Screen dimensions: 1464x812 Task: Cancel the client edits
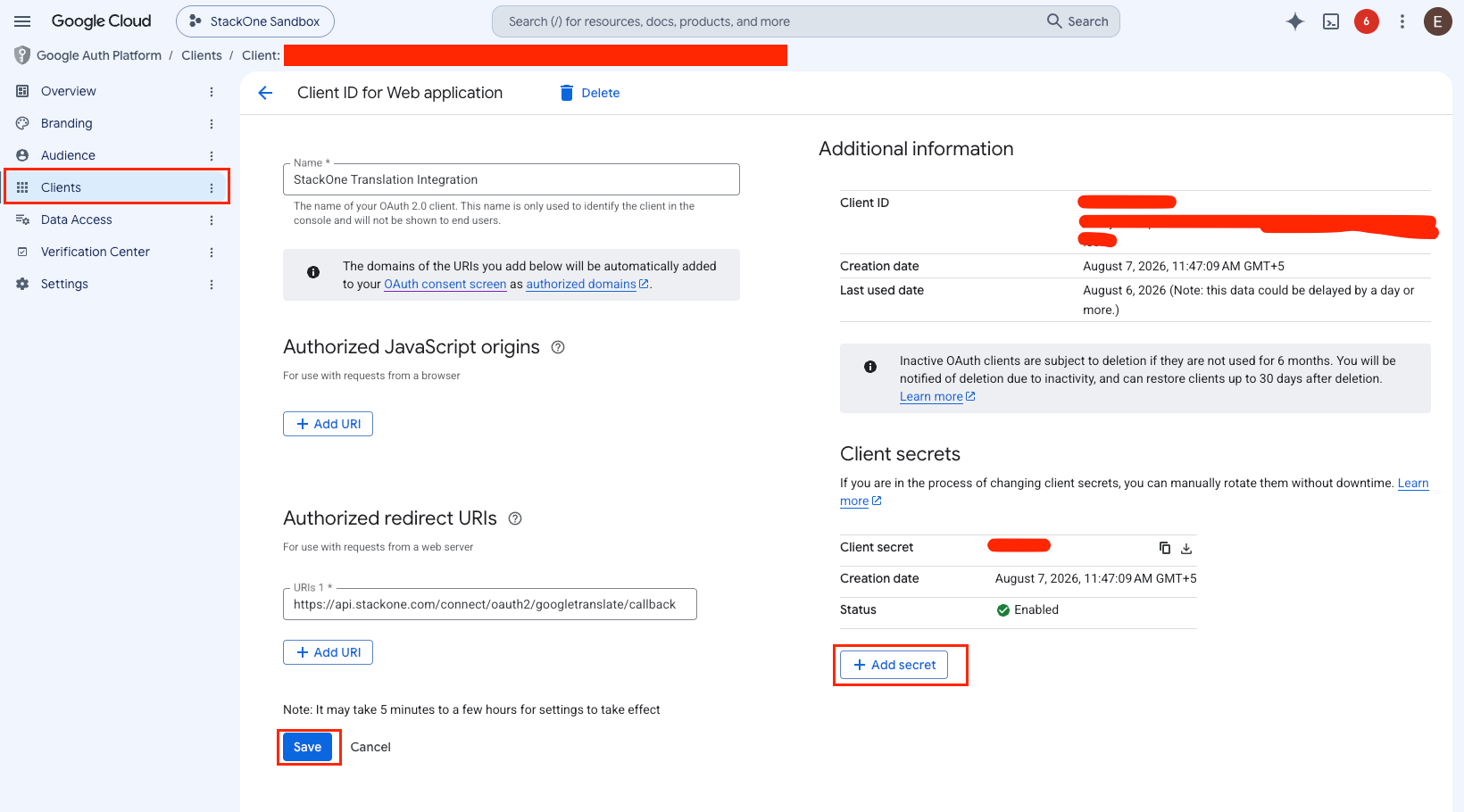370,747
